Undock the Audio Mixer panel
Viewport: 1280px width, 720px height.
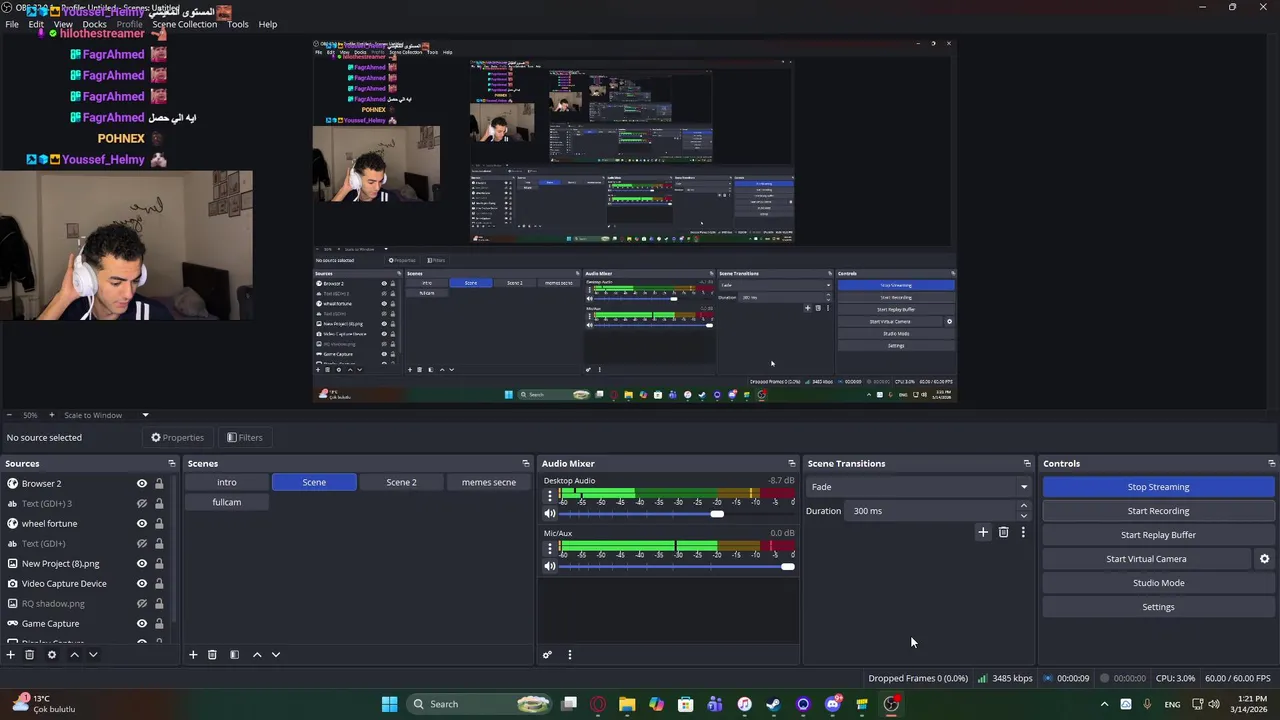pos(791,463)
